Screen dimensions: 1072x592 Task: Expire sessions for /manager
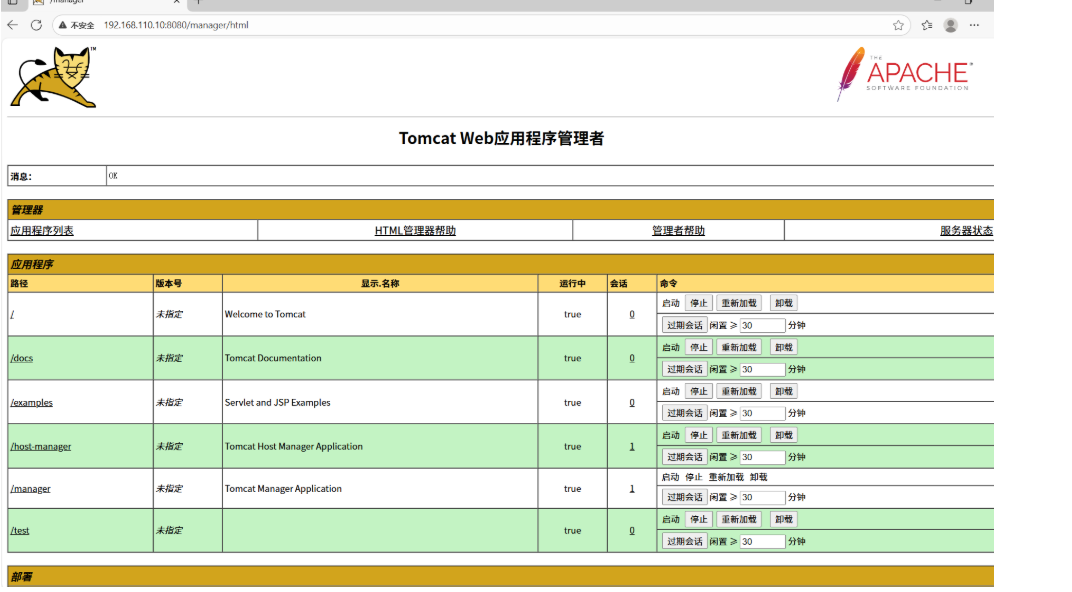(684, 497)
